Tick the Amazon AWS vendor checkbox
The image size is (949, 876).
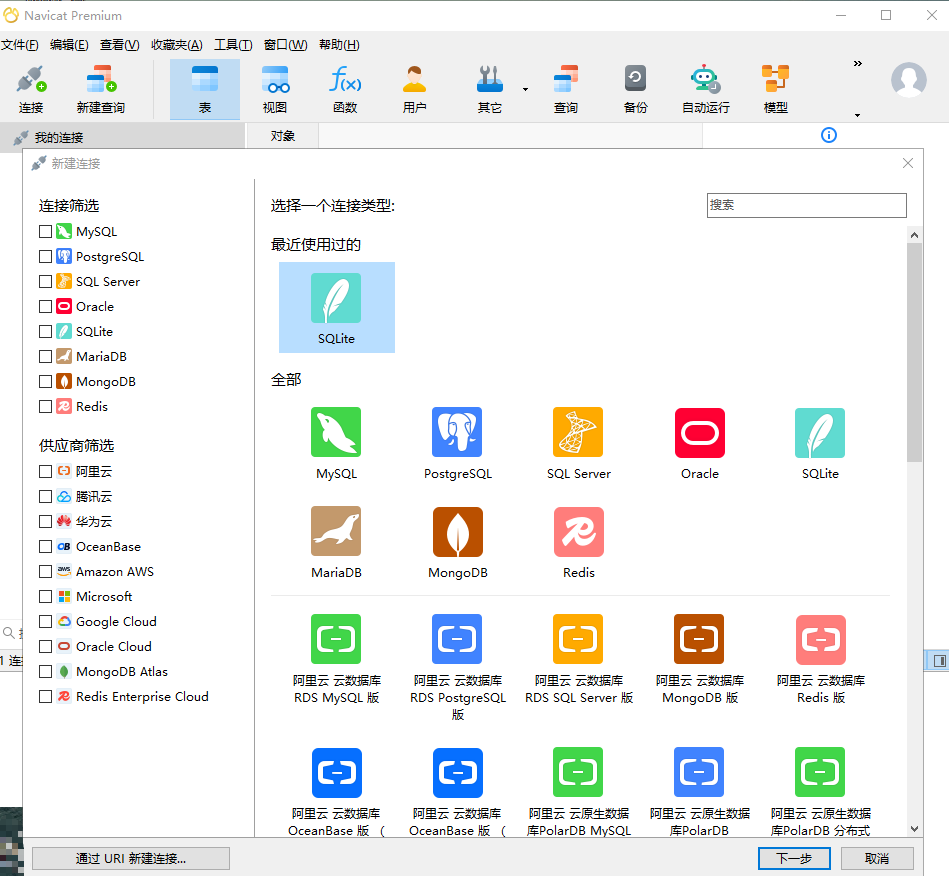coord(45,571)
